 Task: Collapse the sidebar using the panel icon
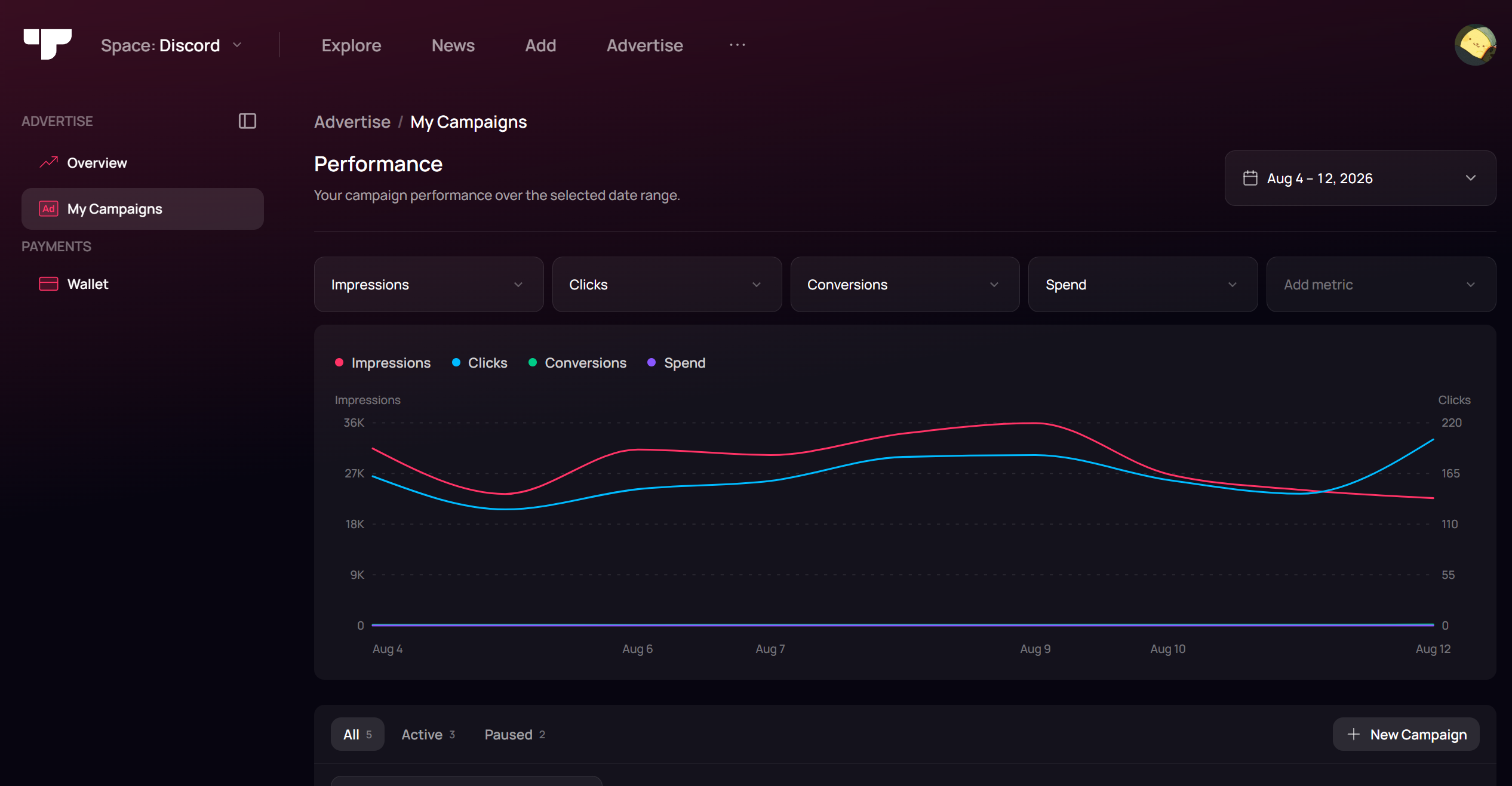247,121
